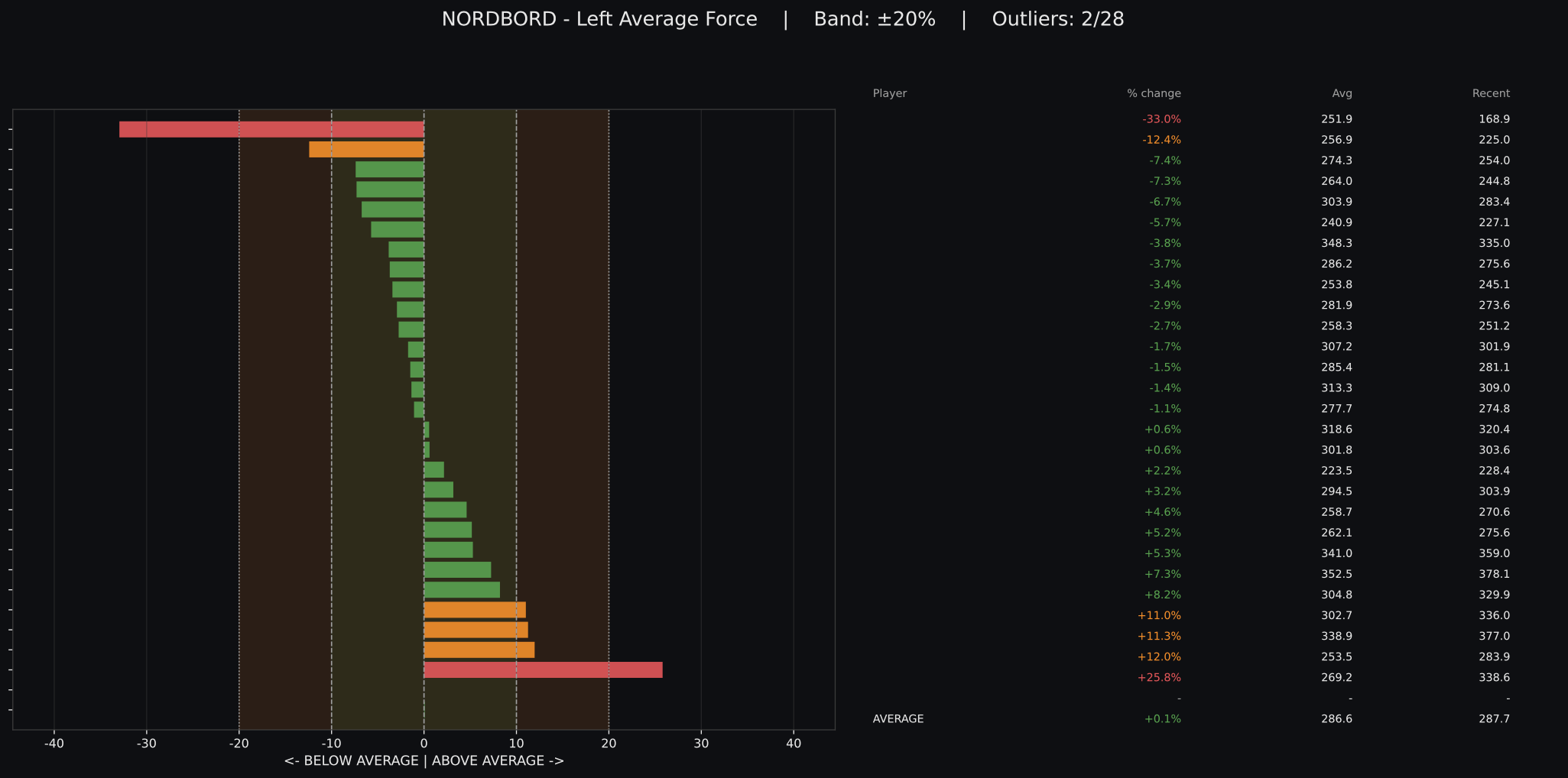The height and width of the screenshot is (778, 1568).
Task: Select the +0.1% average change value
Action: (x=1163, y=718)
